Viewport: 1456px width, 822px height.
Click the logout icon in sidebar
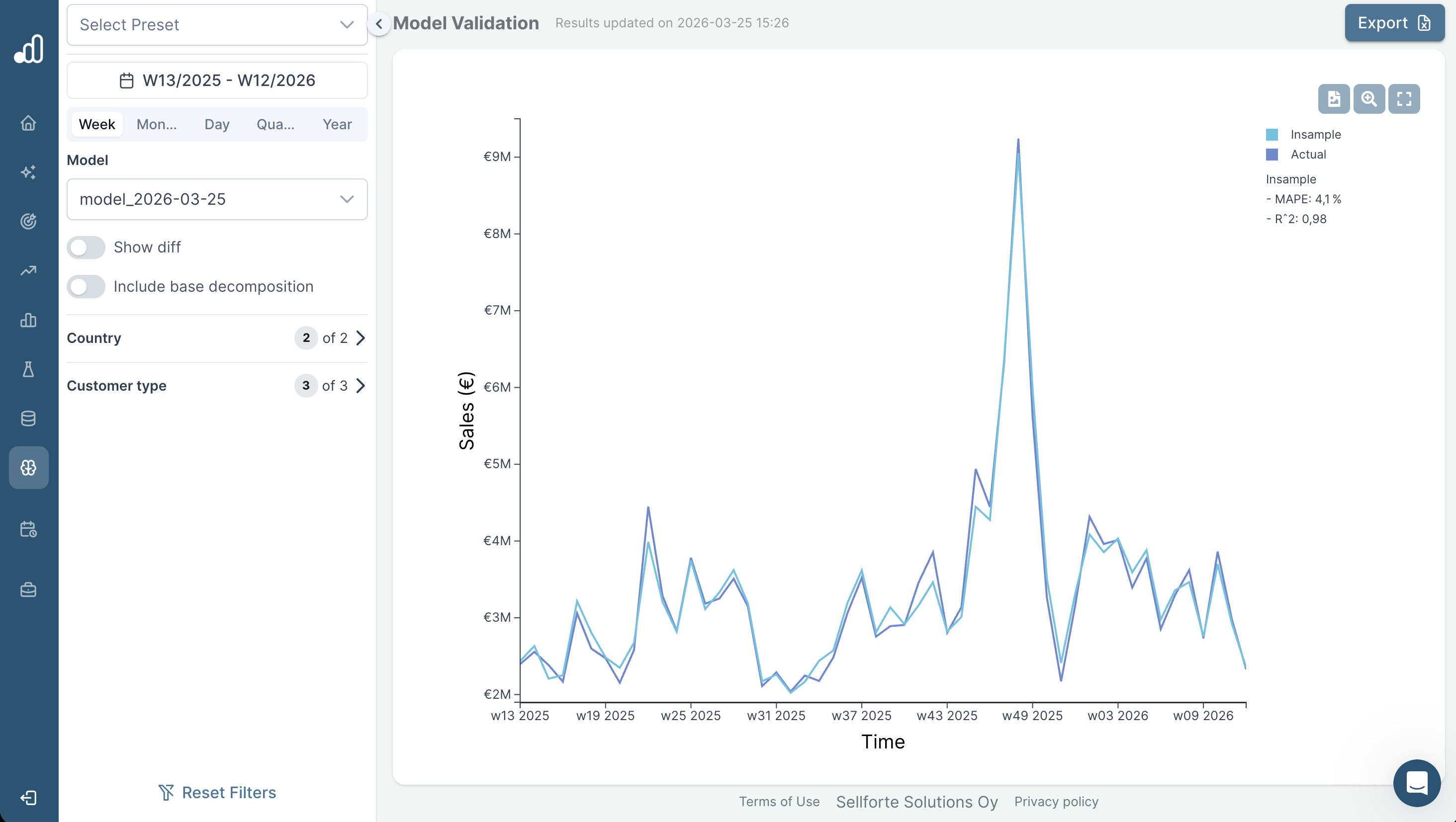coord(28,797)
